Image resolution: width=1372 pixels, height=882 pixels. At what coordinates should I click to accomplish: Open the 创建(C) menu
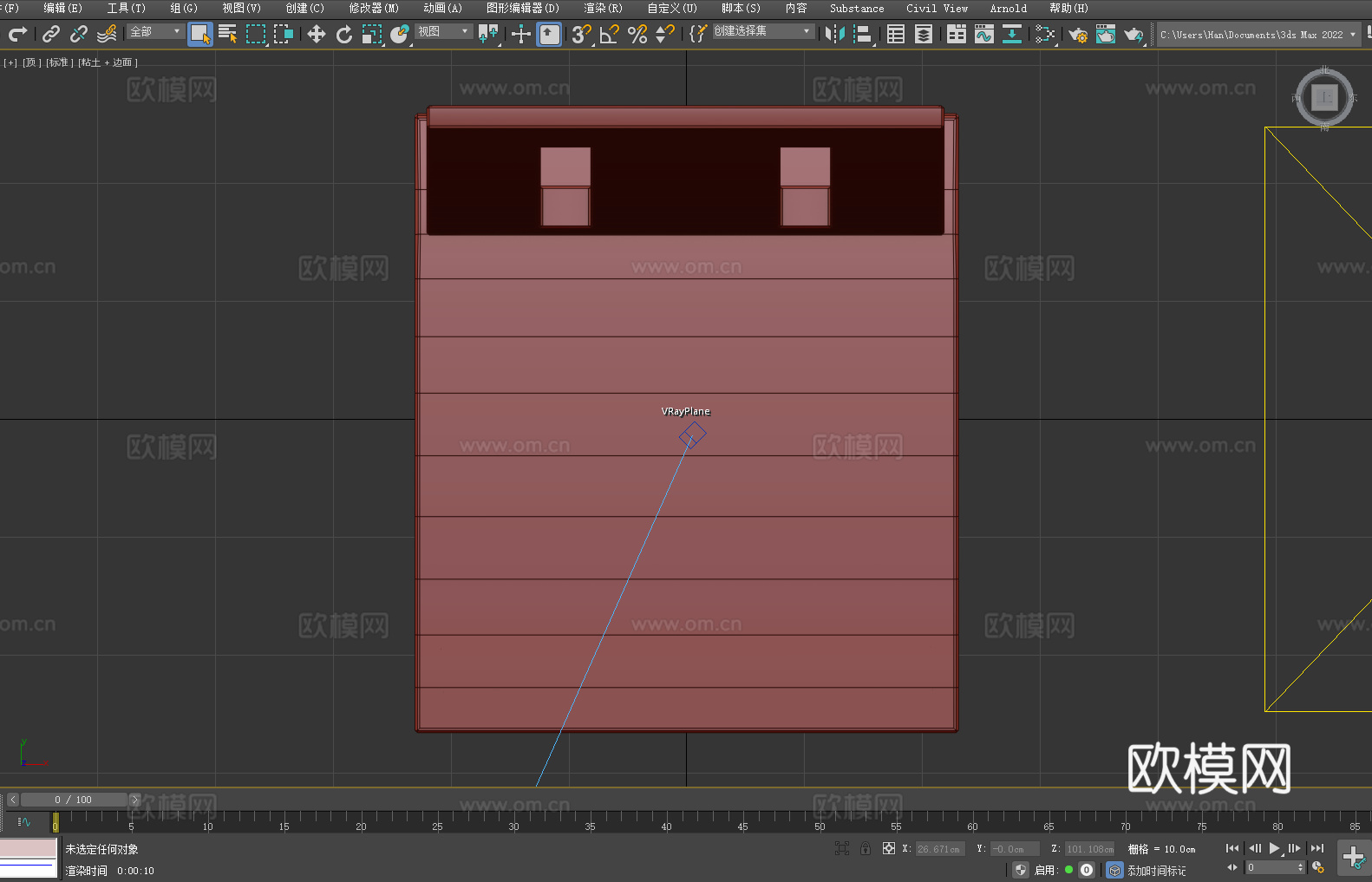(304, 8)
